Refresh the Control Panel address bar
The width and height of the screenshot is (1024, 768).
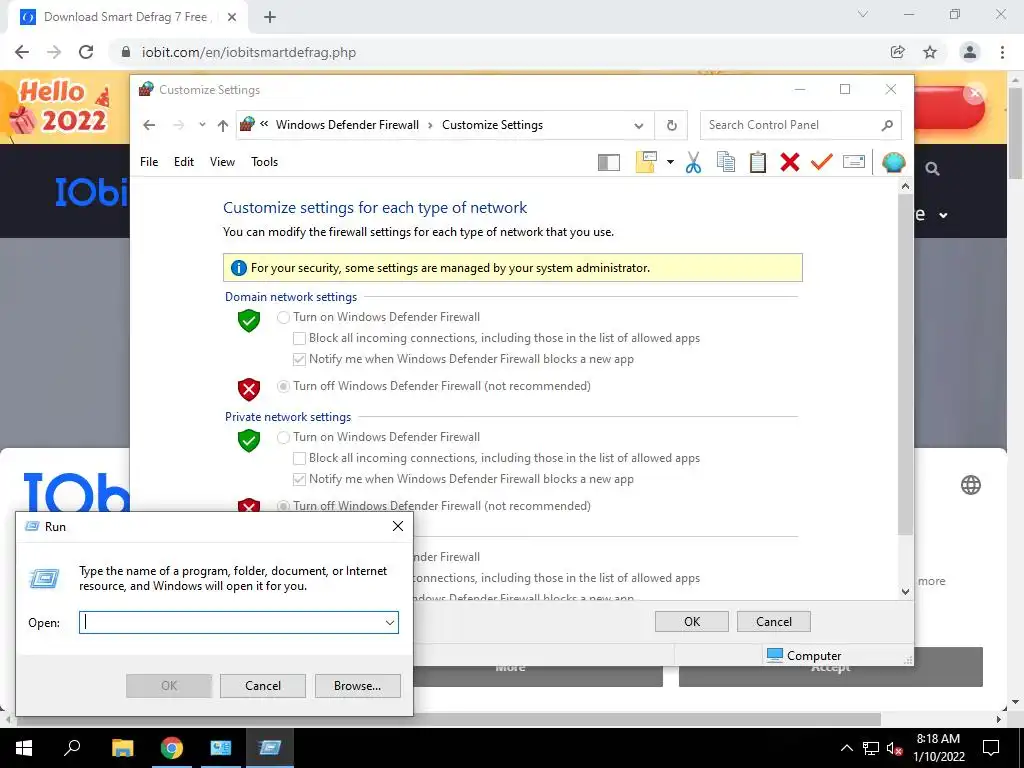pos(672,125)
